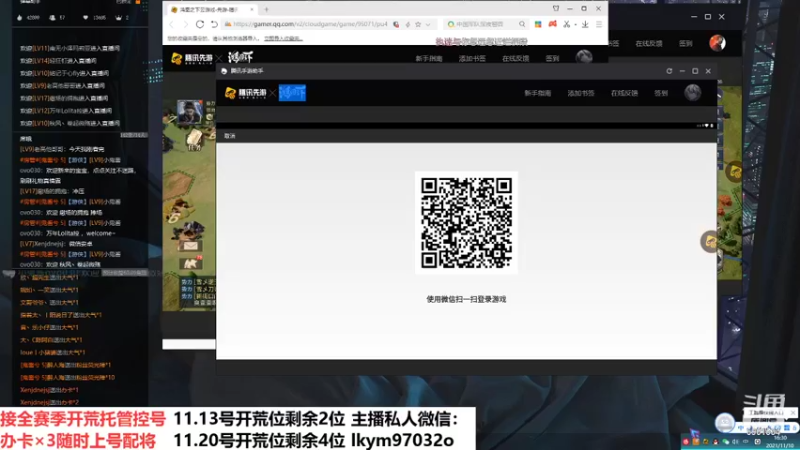Expand screenshot tool dropdown arrow
800x450 pixels.
pyautogui.click(x=575, y=24)
